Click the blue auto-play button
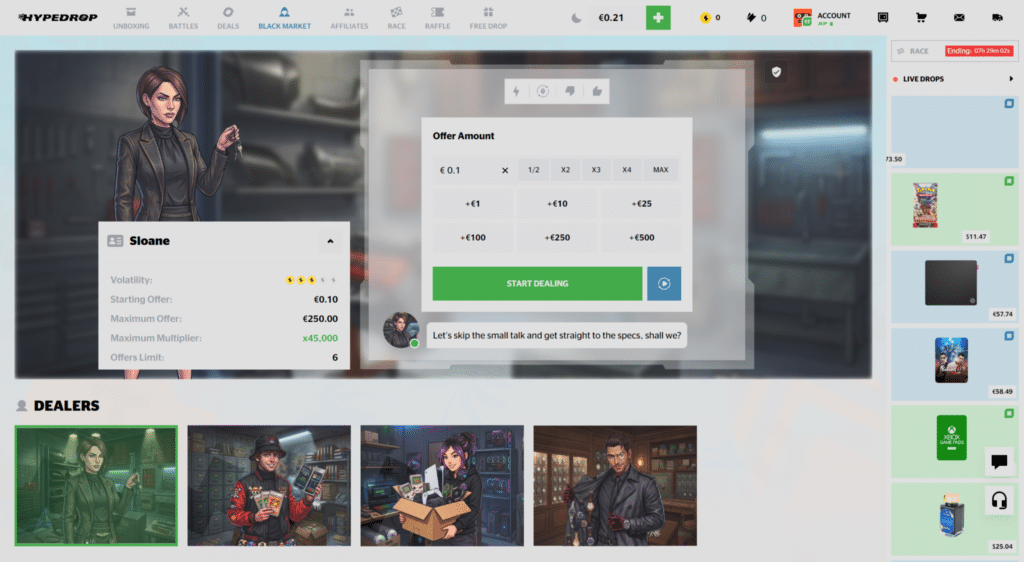1024x562 pixels. point(664,283)
